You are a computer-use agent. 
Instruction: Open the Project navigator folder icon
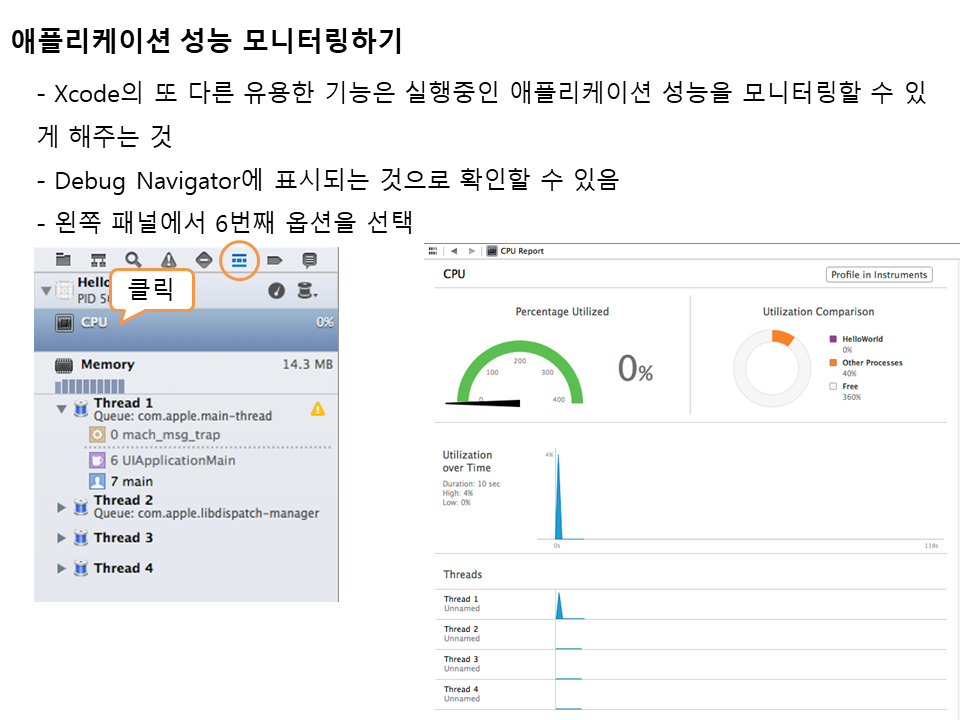tap(63, 260)
